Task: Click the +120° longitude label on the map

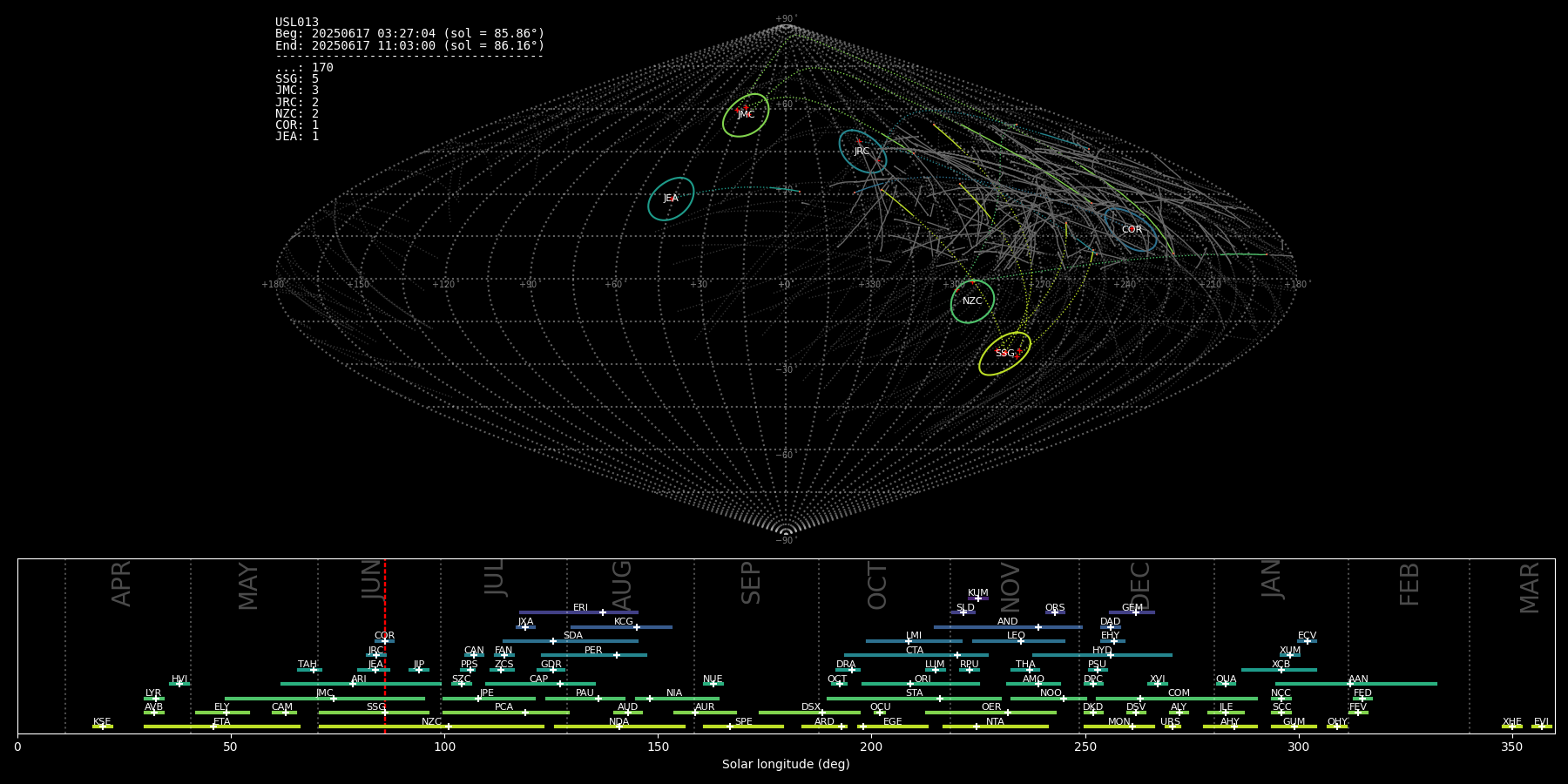Action: [444, 285]
